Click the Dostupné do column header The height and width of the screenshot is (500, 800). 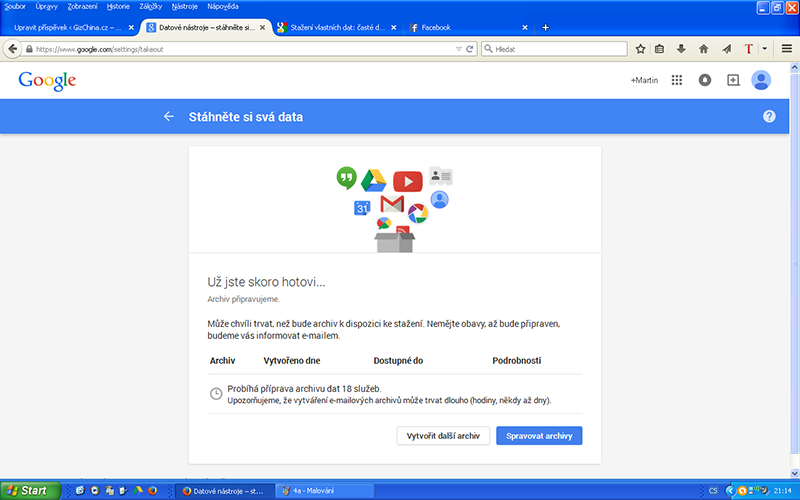(x=398, y=361)
